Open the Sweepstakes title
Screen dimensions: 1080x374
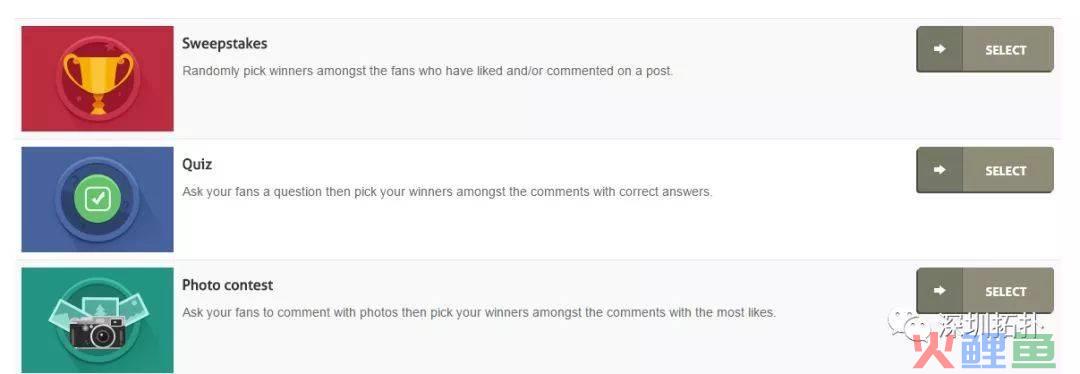[225, 43]
